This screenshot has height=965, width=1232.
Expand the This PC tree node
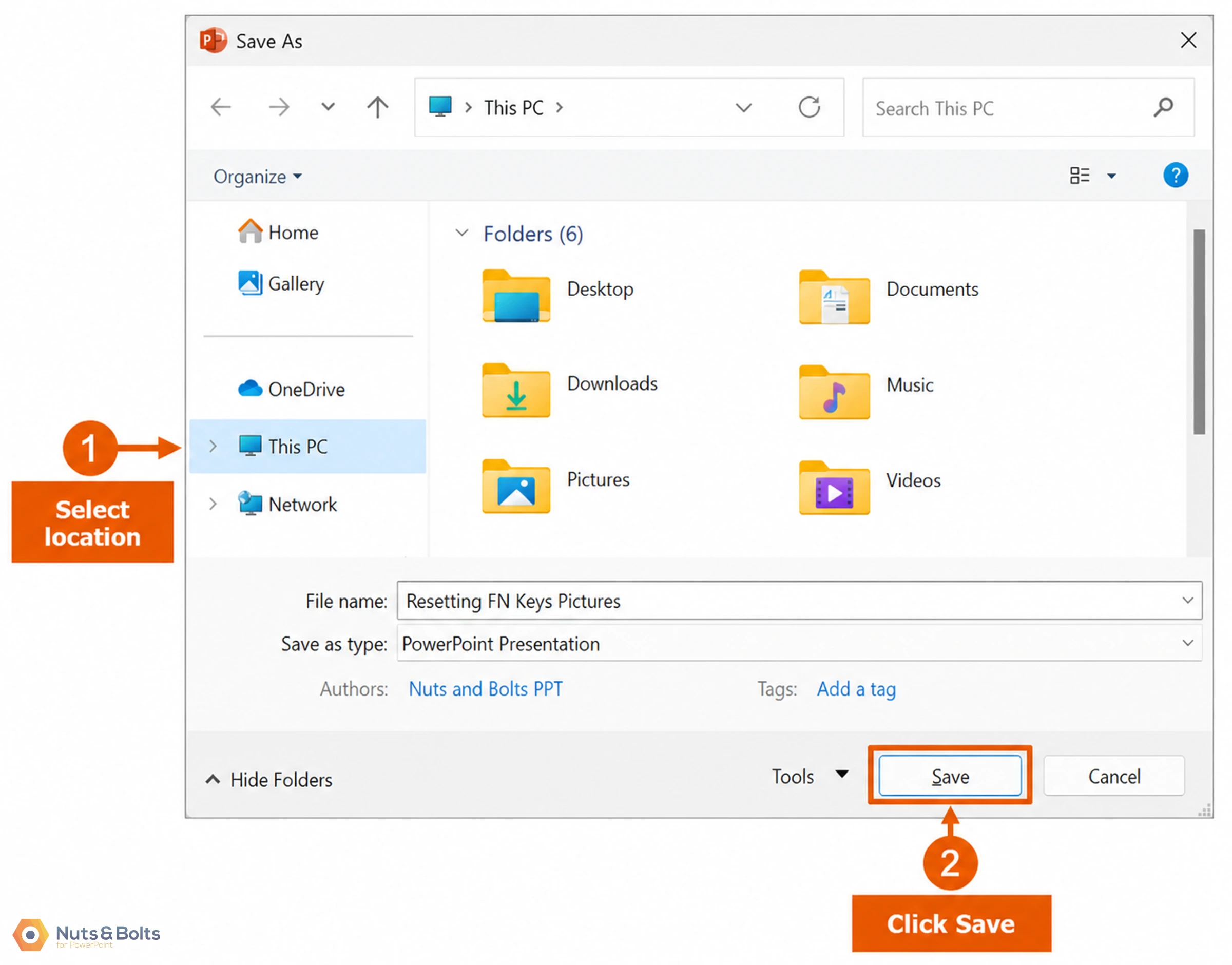click(x=213, y=446)
